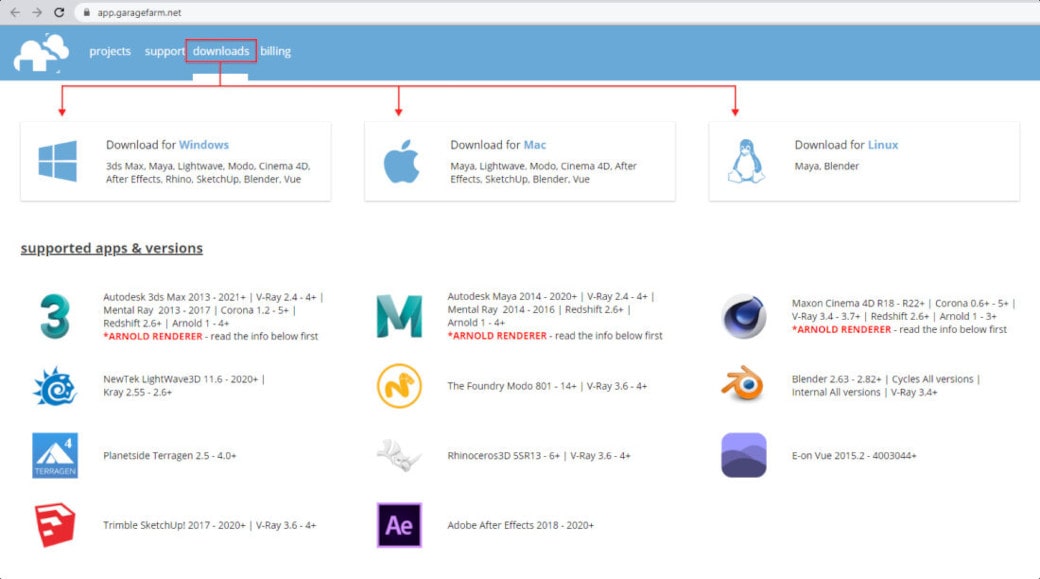Click the Adobe After Effects icon
1040x579 pixels.
pos(399,525)
